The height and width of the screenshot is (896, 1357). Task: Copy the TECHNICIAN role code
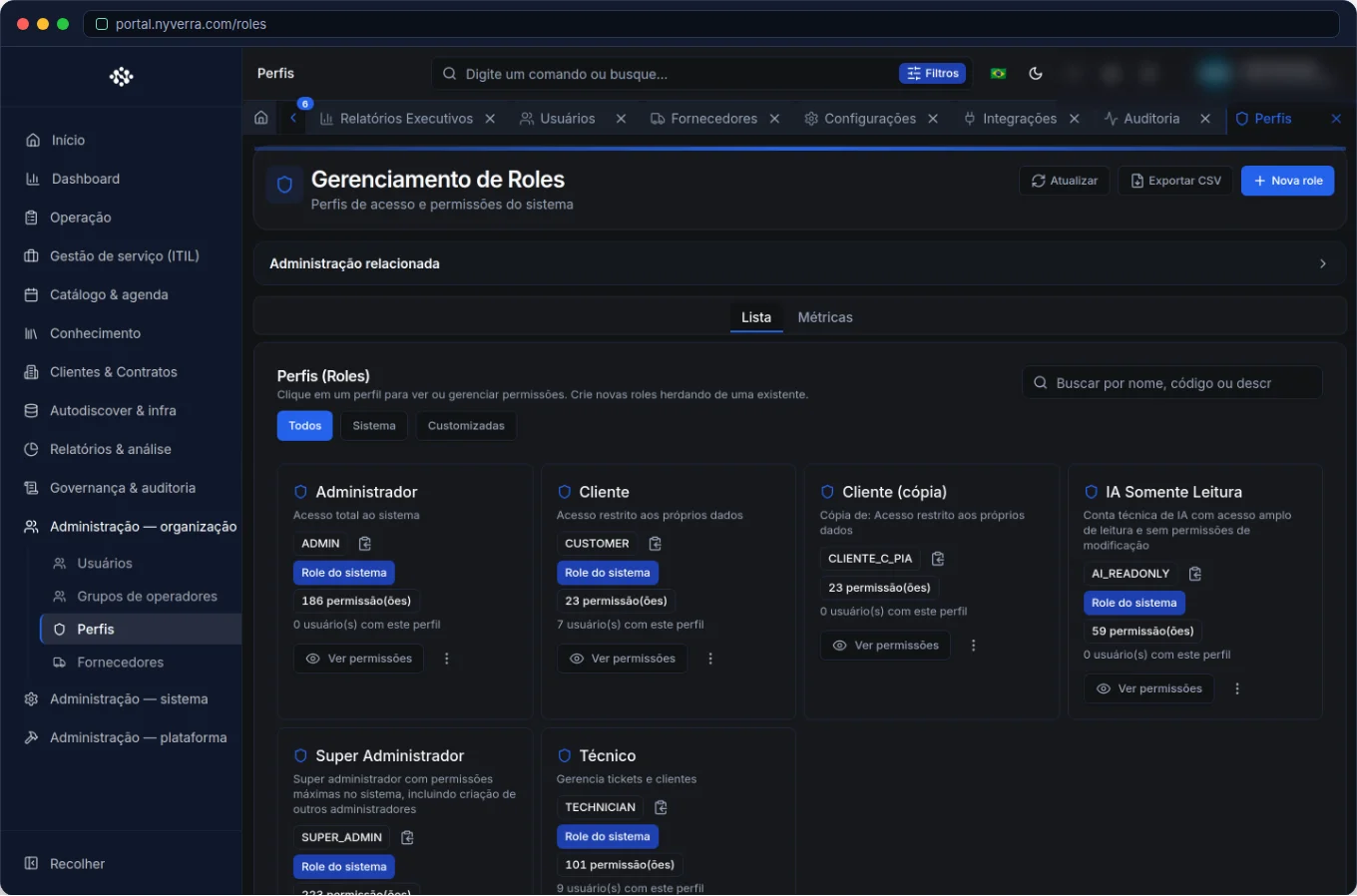click(661, 807)
